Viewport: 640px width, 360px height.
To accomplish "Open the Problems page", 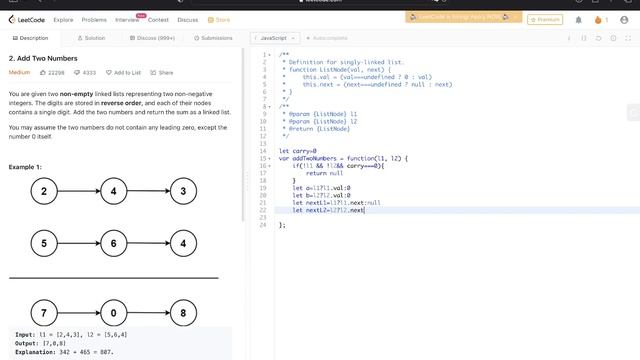I will point(94,20).
